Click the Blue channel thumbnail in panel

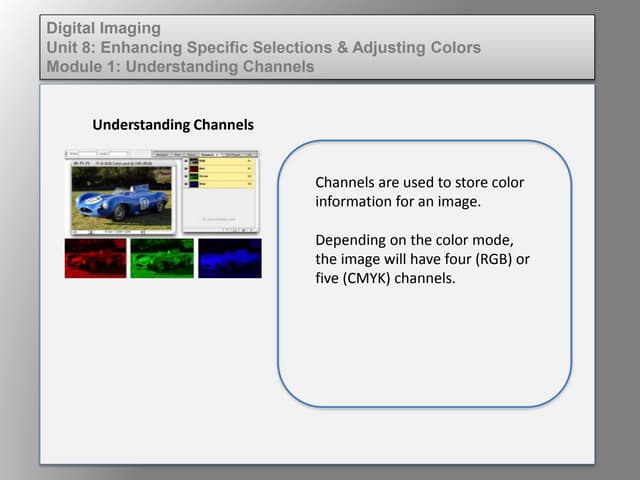point(195,185)
